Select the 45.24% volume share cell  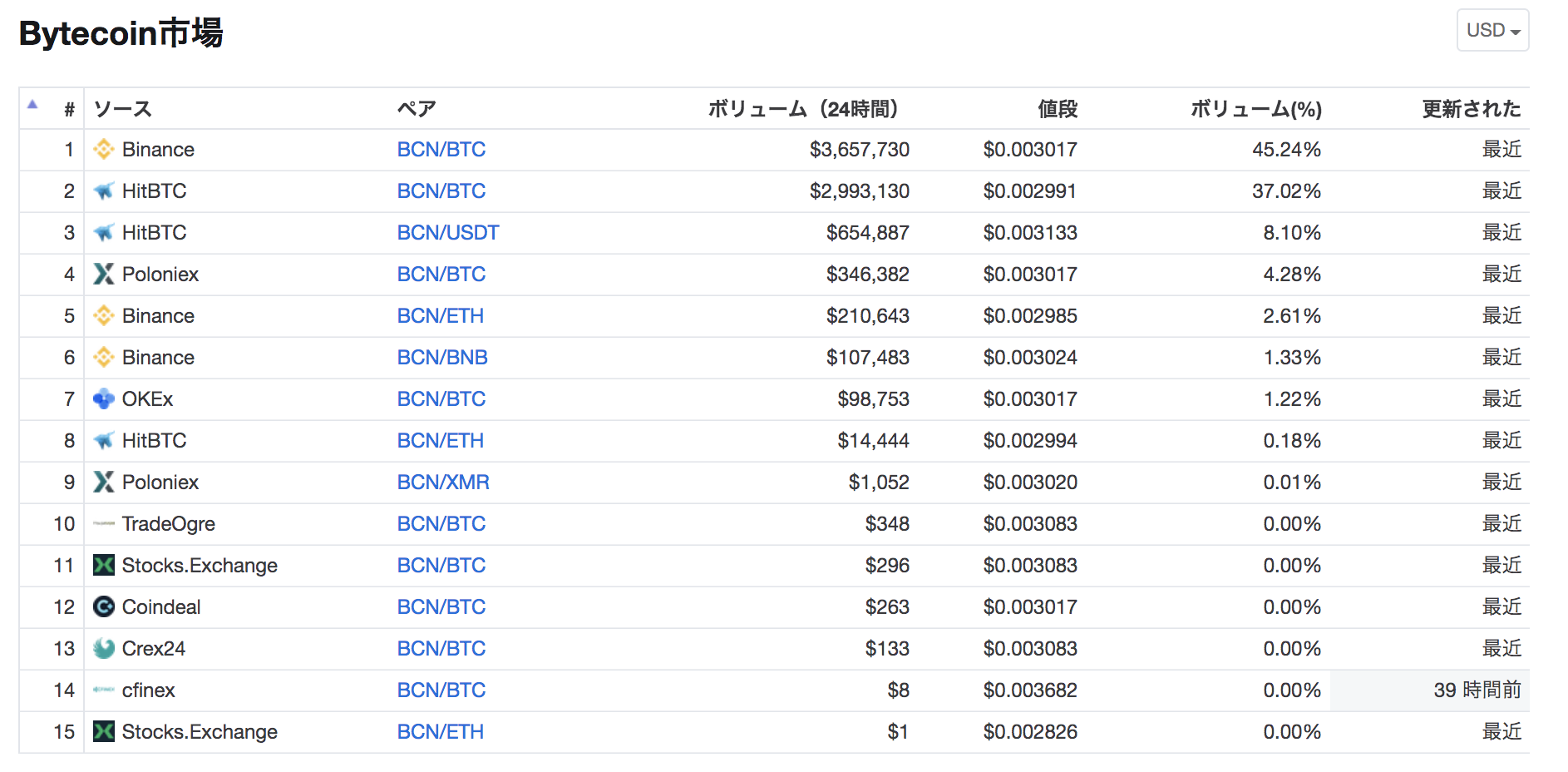click(1287, 150)
